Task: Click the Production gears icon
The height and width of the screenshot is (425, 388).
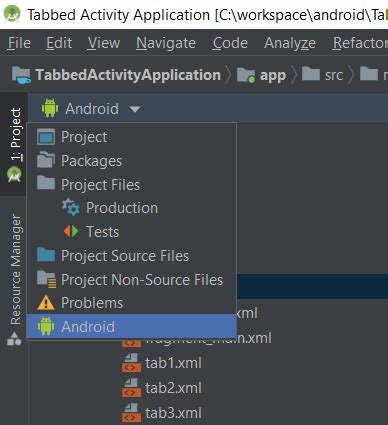Action: point(71,207)
